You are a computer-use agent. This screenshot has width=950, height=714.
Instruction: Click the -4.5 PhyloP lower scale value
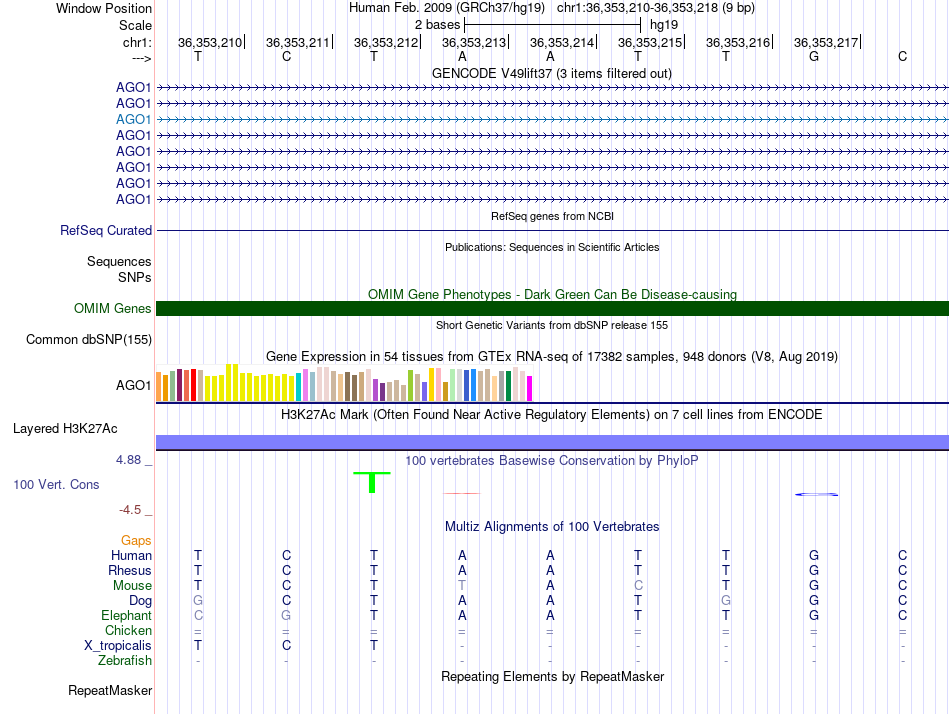coord(130,510)
